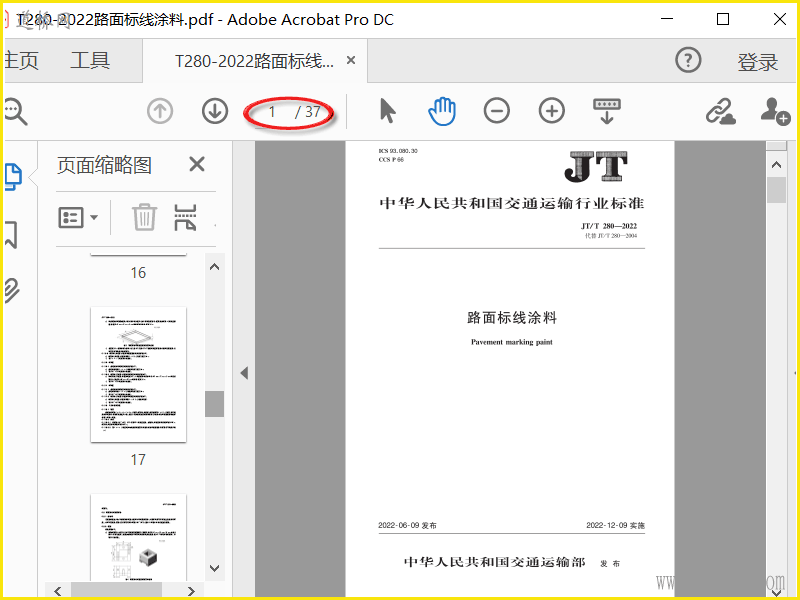Collapse navigation pane with left triangle
800x600 pixels.
[244, 373]
